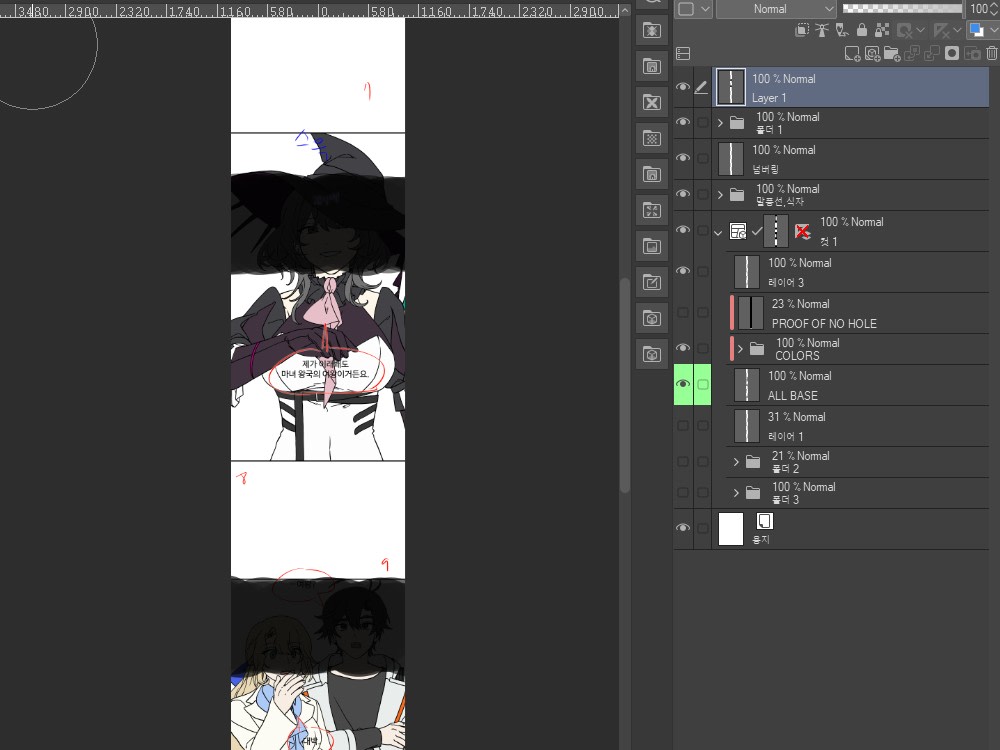Open the Normal blending mode dropdown
The width and height of the screenshot is (1000, 750).
click(776, 9)
